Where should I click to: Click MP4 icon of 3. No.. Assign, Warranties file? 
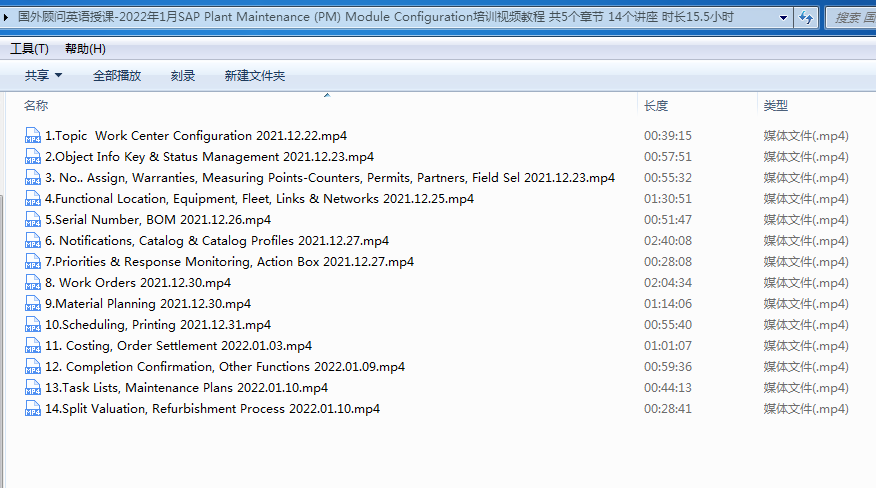[33, 178]
